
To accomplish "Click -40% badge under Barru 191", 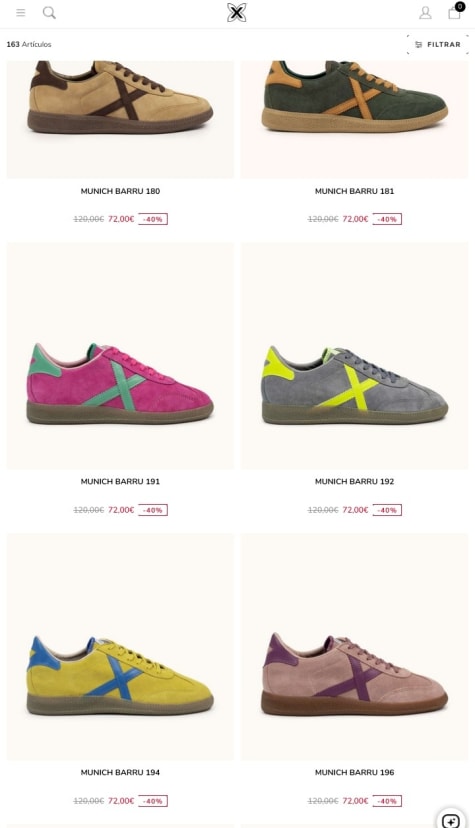I will 153,510.
